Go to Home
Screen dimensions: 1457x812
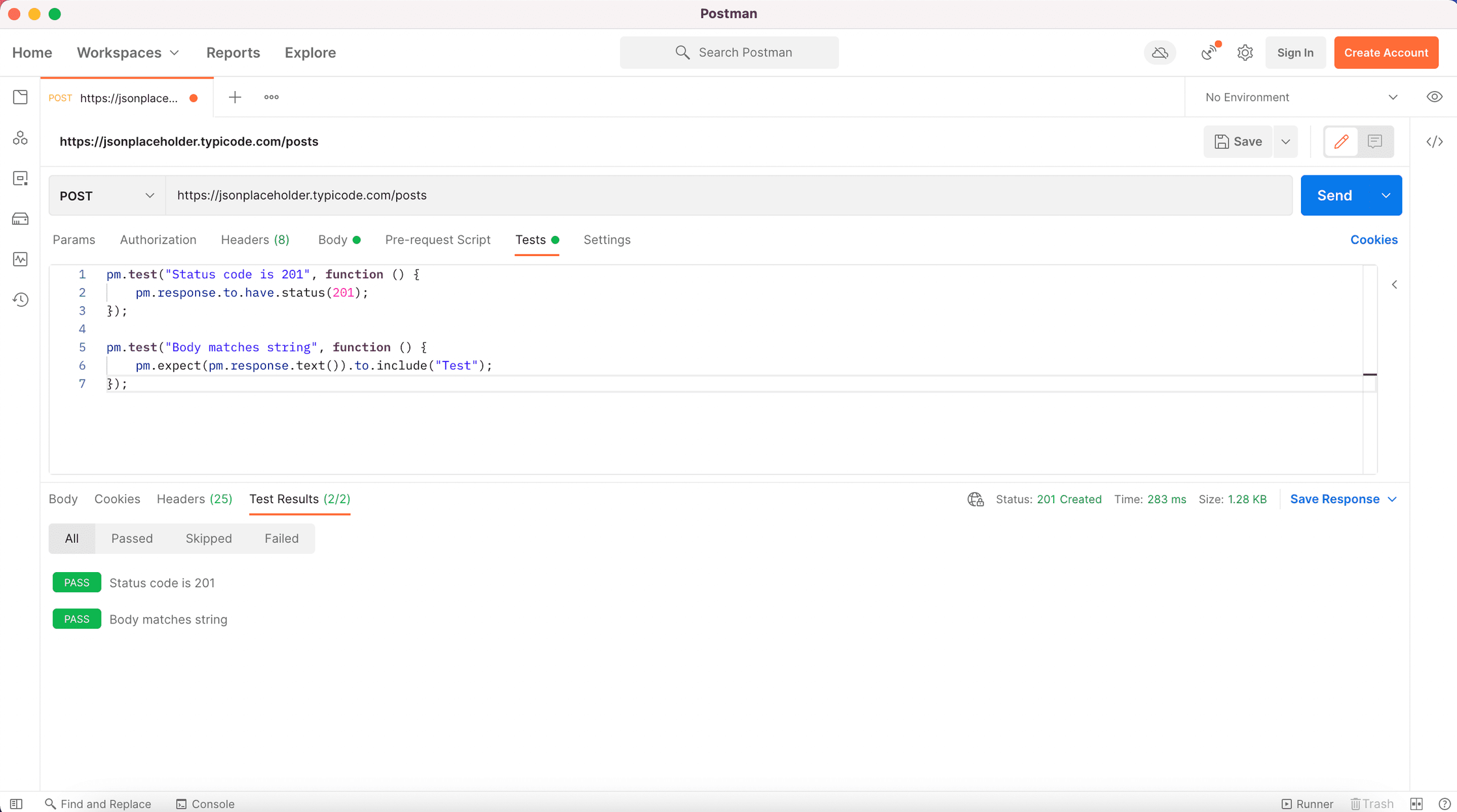point(32,53)
